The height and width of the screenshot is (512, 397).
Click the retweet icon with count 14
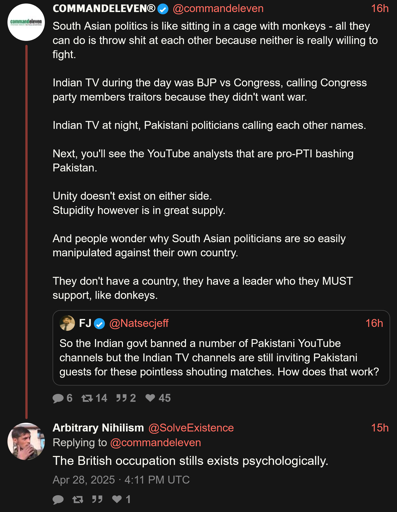(x=87, y=398)
